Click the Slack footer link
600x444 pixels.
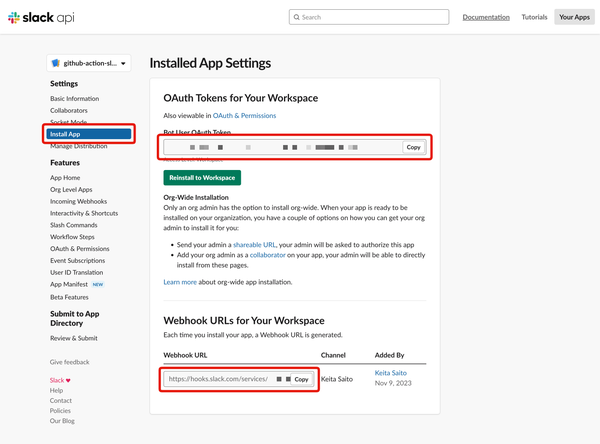57,380
